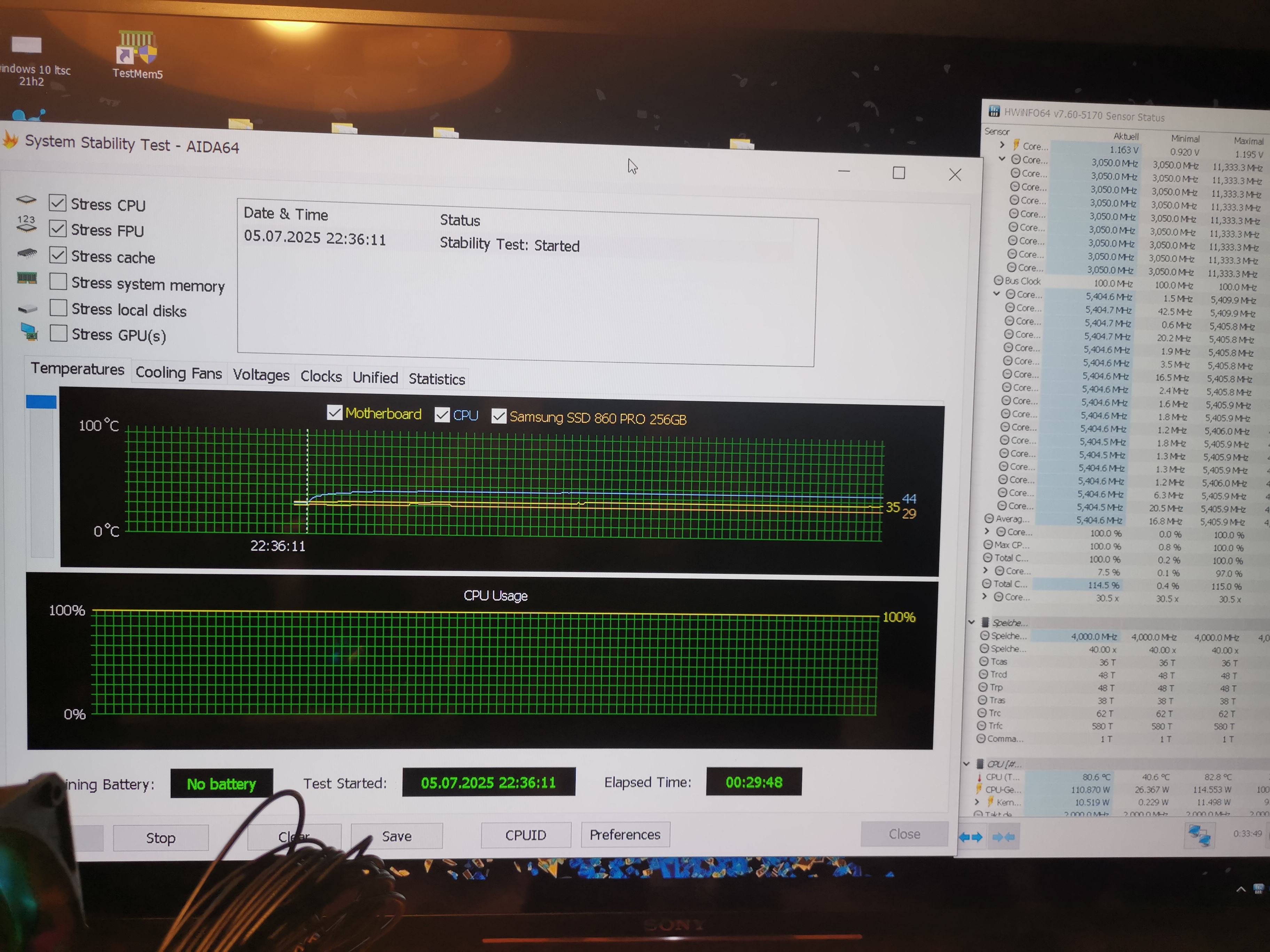
Task: Enable Stress system memory checkbox
Action: click(58, 282)
